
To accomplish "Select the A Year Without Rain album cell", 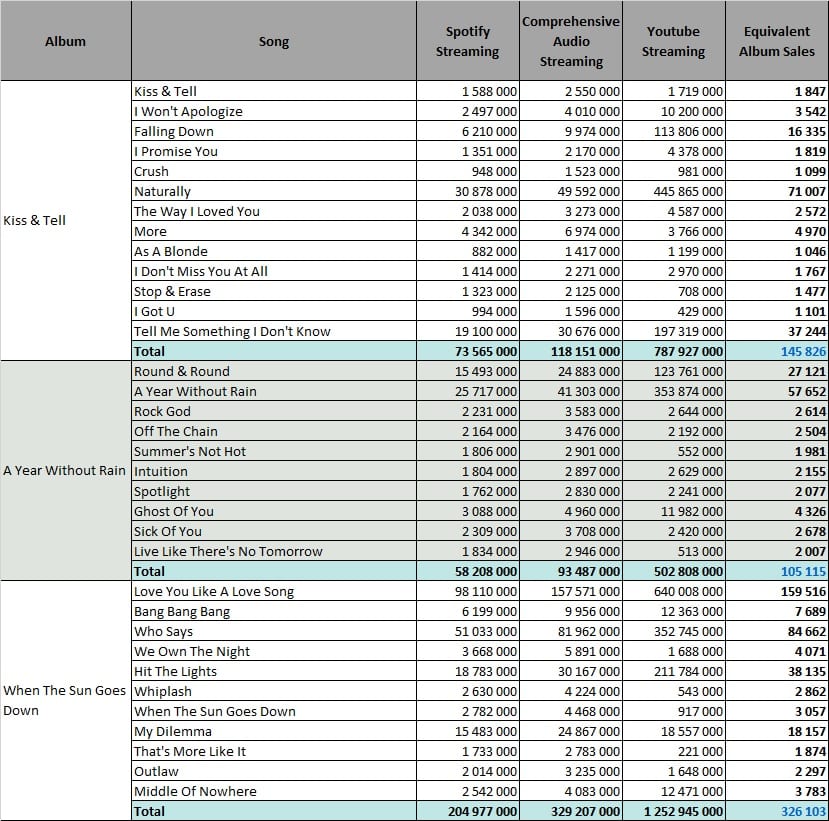I will [66, 471].
